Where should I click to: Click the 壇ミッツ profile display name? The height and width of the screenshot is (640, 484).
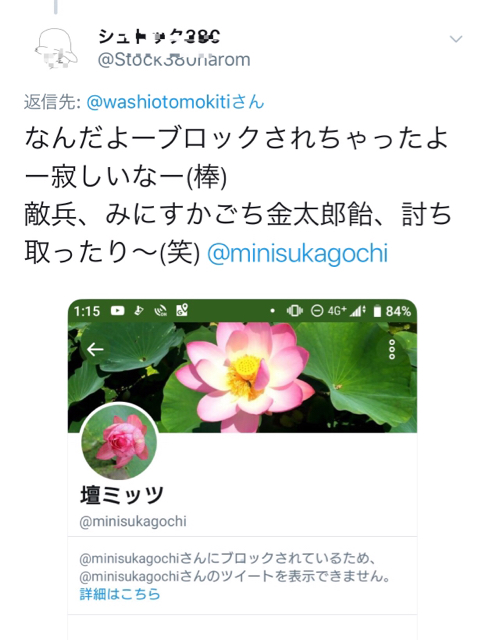(x=122, y=495)
